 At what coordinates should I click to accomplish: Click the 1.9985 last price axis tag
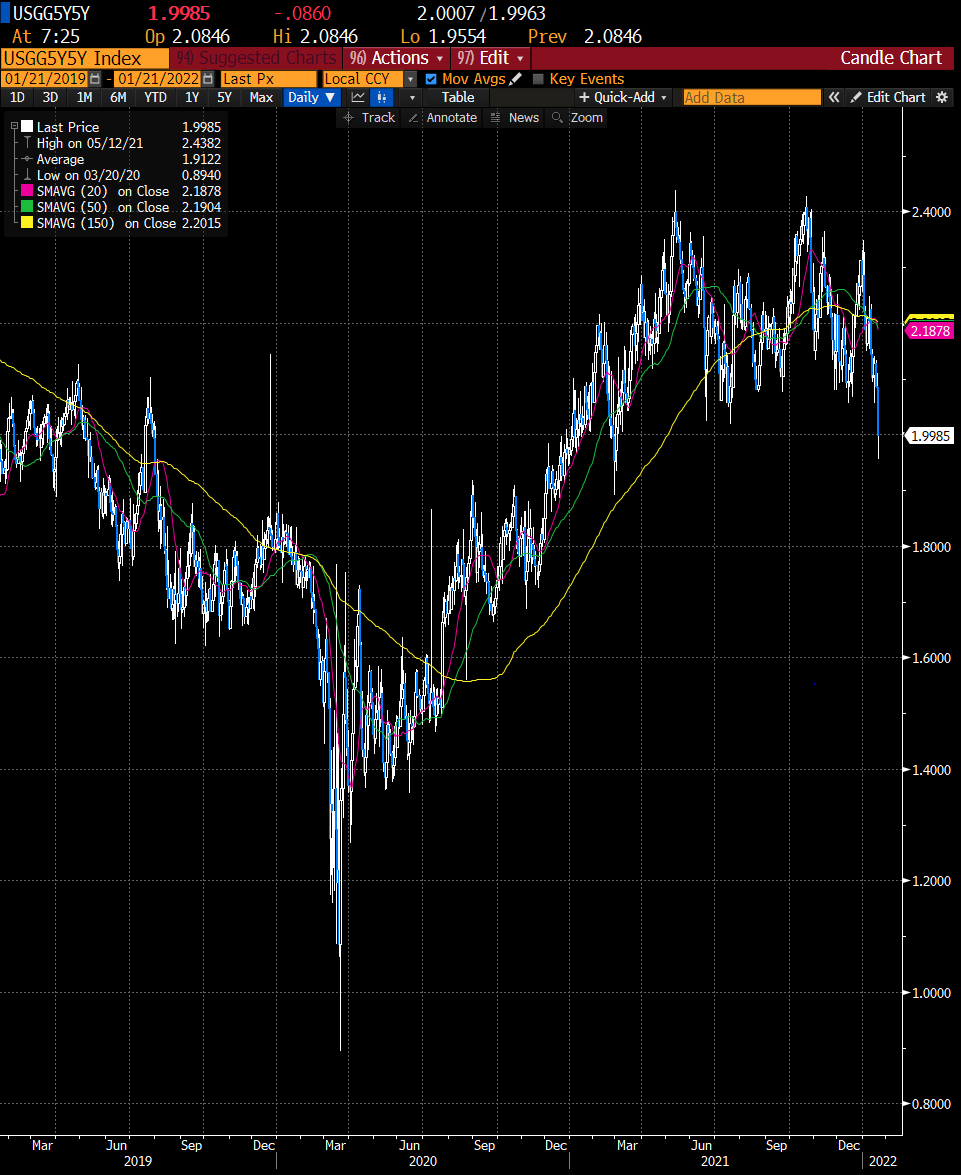point(930,436)
